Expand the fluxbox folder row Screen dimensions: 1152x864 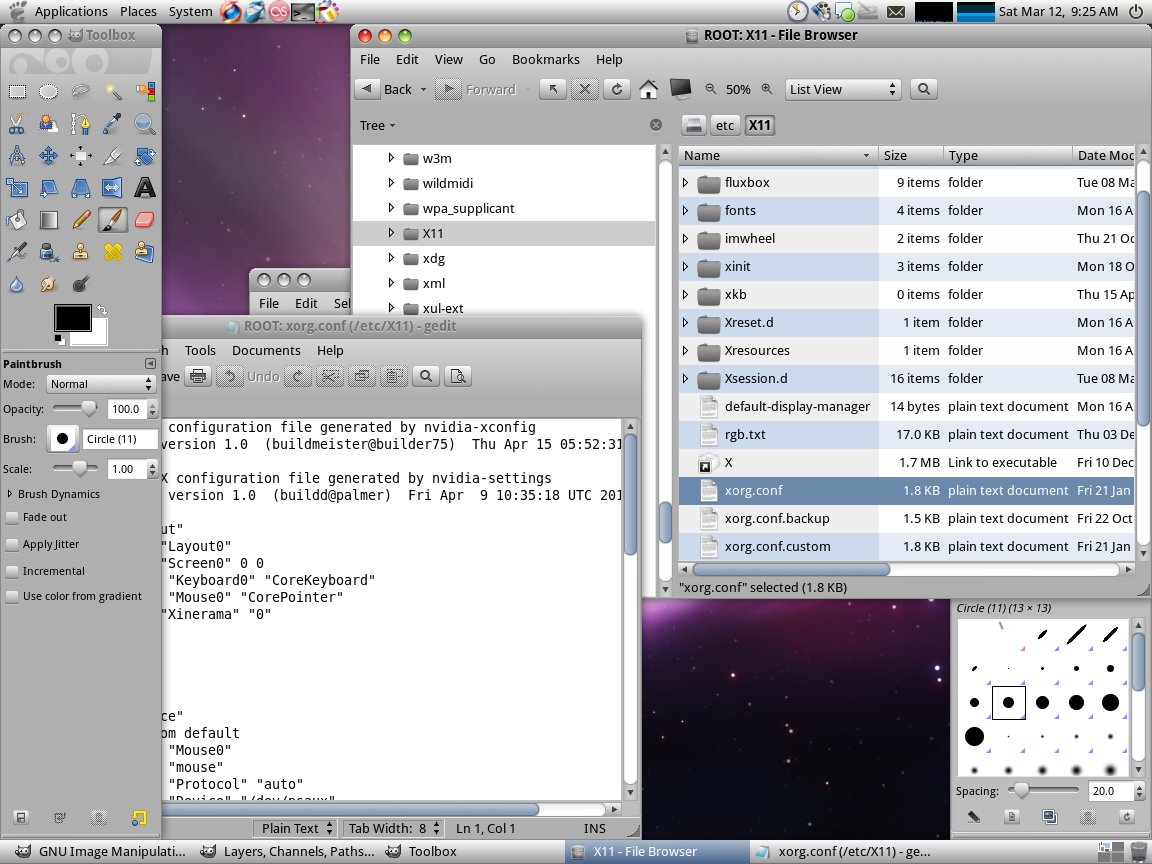pos(685,182)
